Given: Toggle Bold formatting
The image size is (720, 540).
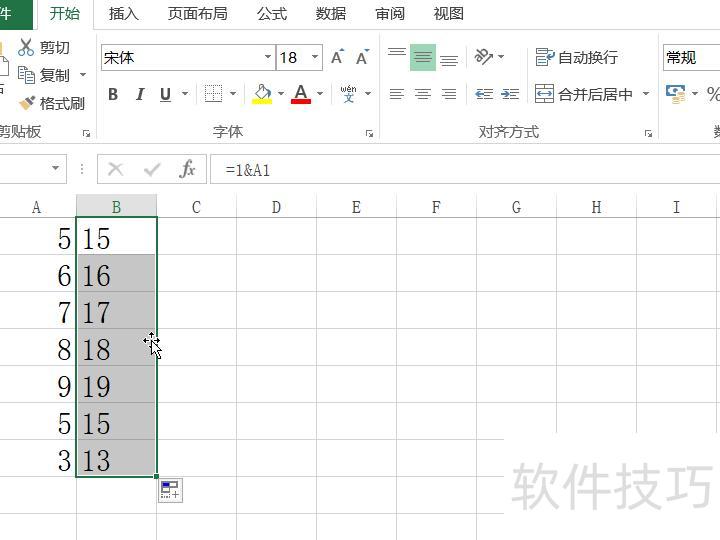Looking at the screenshot, I should pos(113,95).
